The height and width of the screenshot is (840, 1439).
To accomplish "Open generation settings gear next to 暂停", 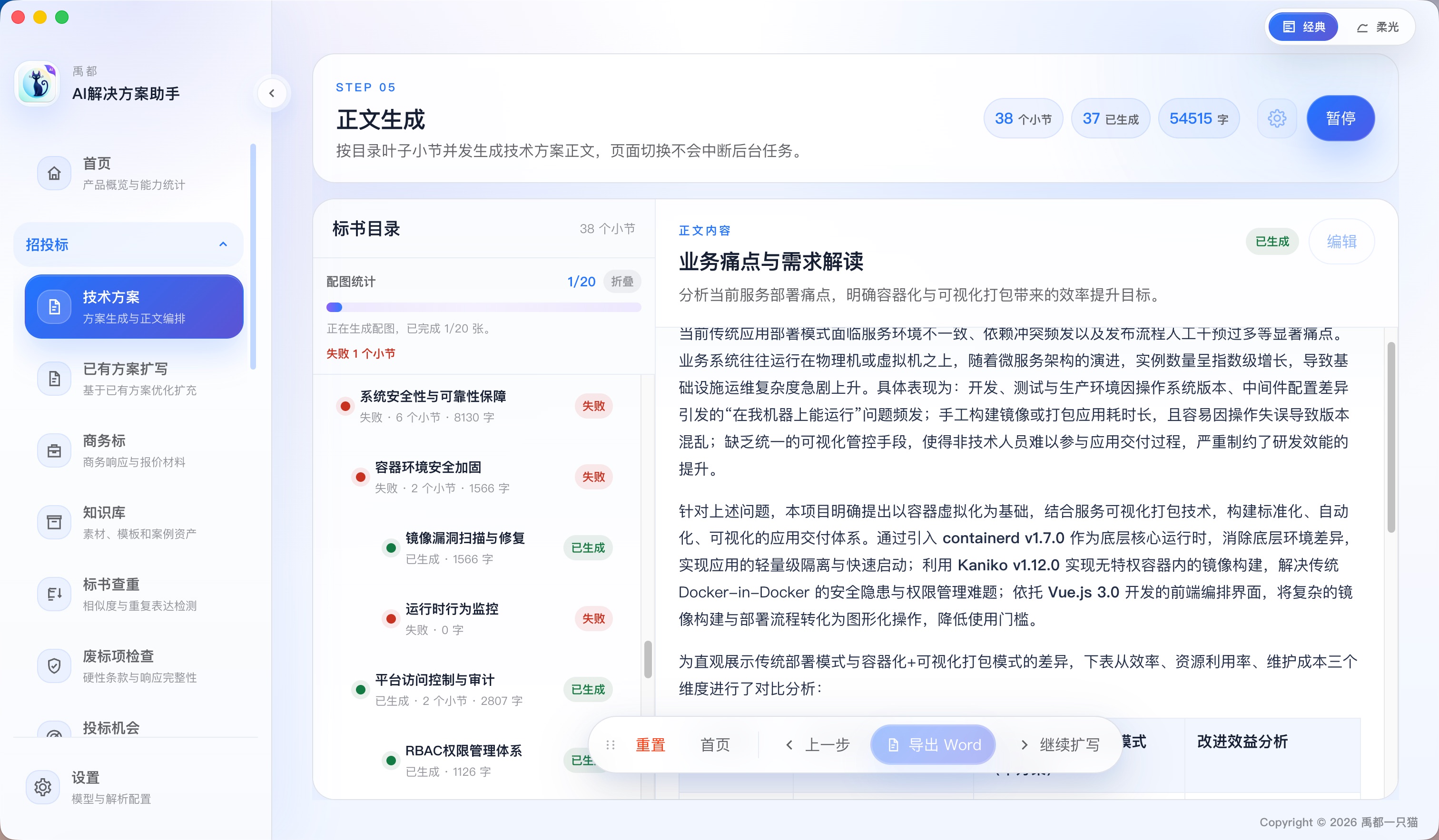I will coord(1277,118).
